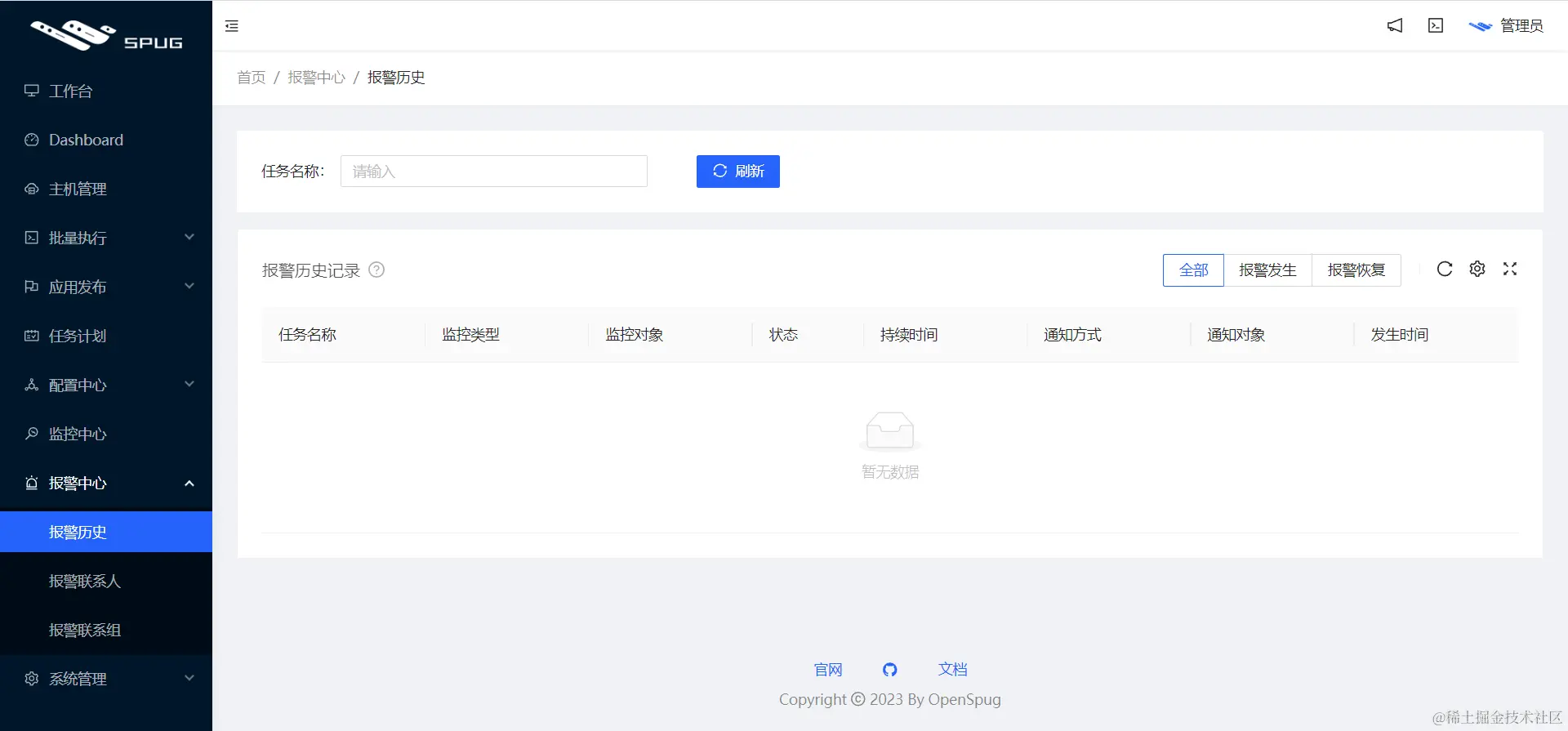Image resolution: width=1568 pixels, height=731 pixels.
Task: Open the web terminal console icon
Action: pyautogui.click(x=1436, y=26)
